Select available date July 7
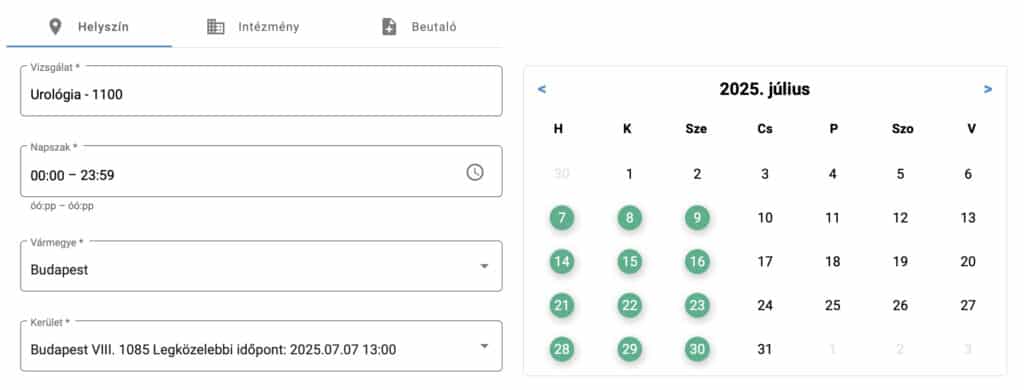The width and height of the screenshot is (1024, 390). coord(562,218)
